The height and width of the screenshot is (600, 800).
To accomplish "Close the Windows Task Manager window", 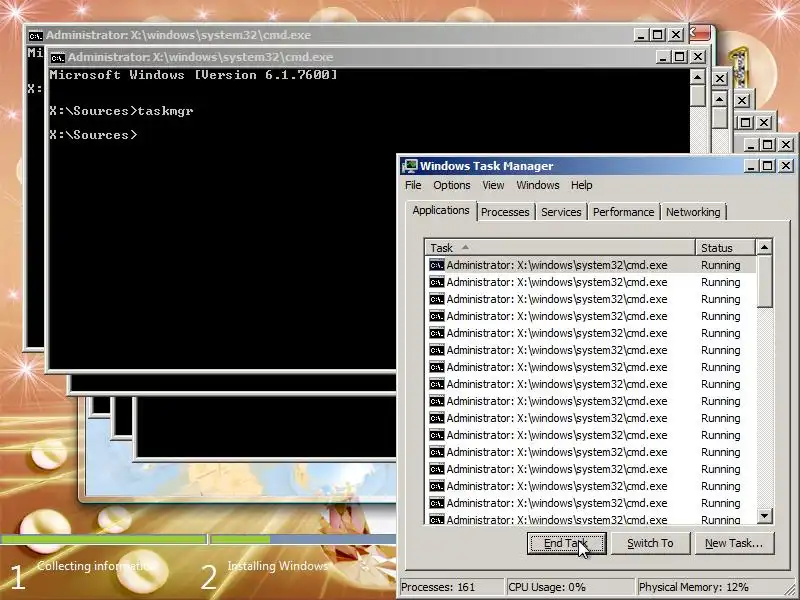I will pos(786,166).
